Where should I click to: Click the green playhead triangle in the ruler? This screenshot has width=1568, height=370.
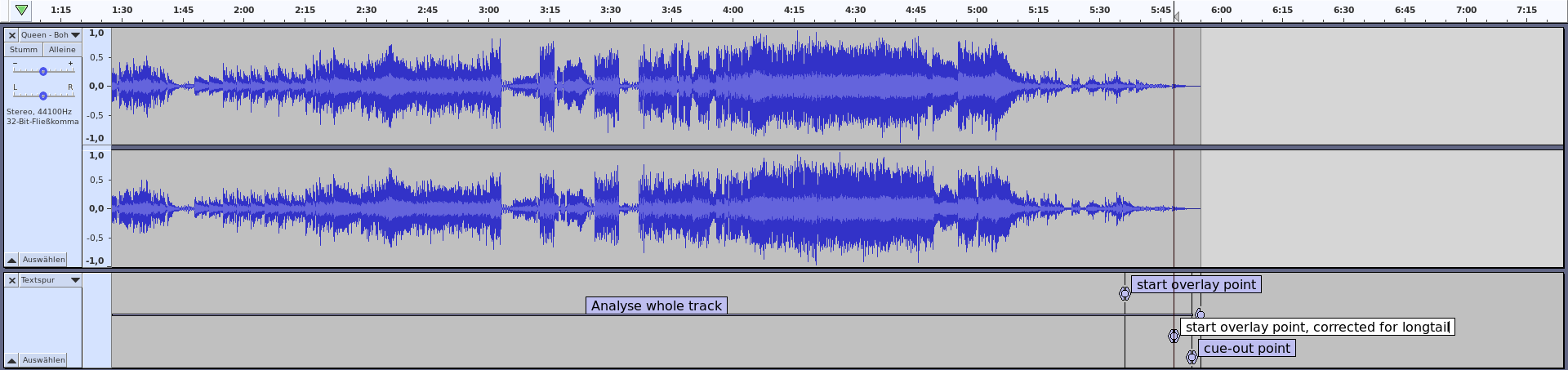coord(21,10)
